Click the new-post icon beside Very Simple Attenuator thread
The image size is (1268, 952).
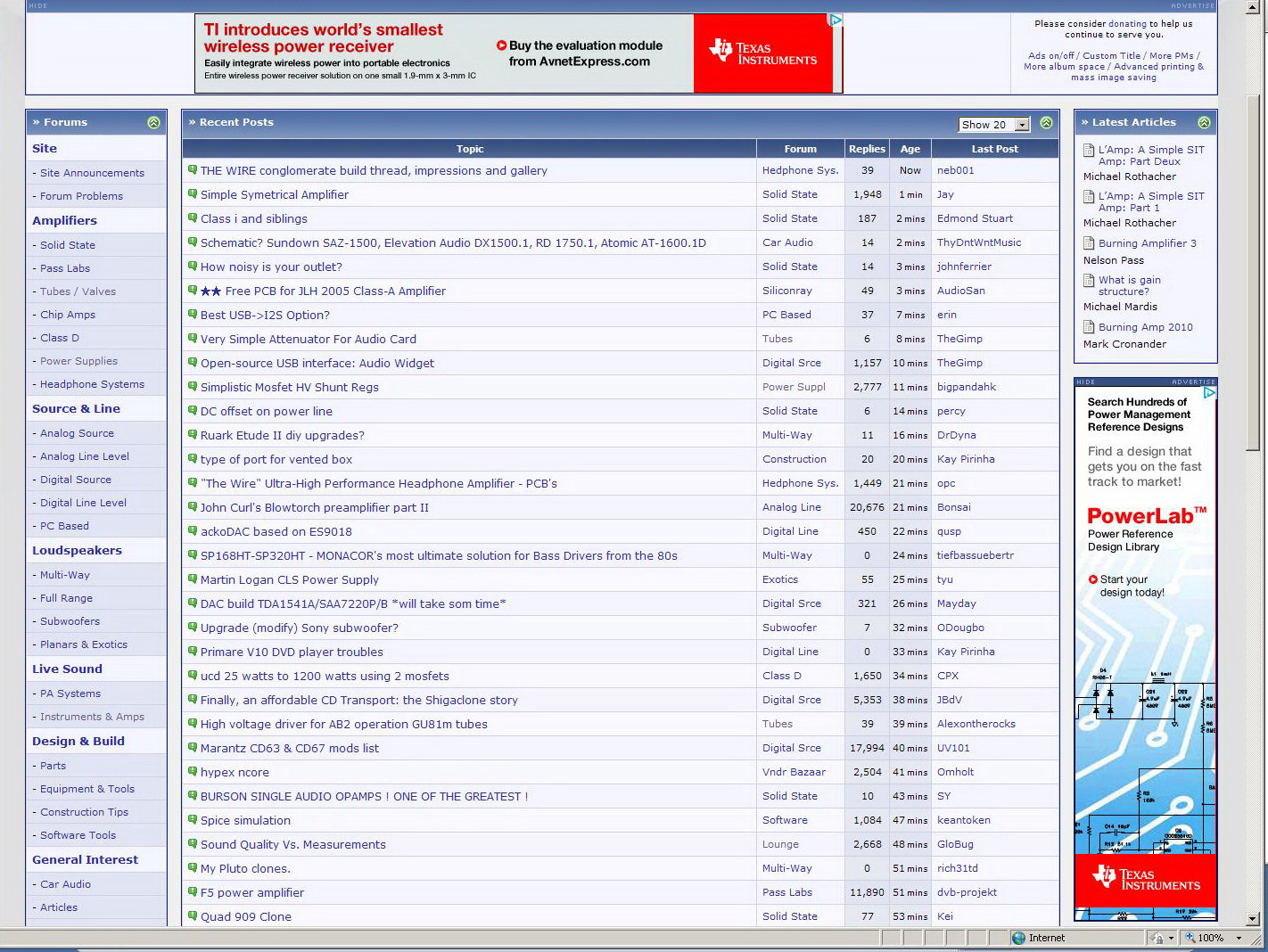click(192, 338)
